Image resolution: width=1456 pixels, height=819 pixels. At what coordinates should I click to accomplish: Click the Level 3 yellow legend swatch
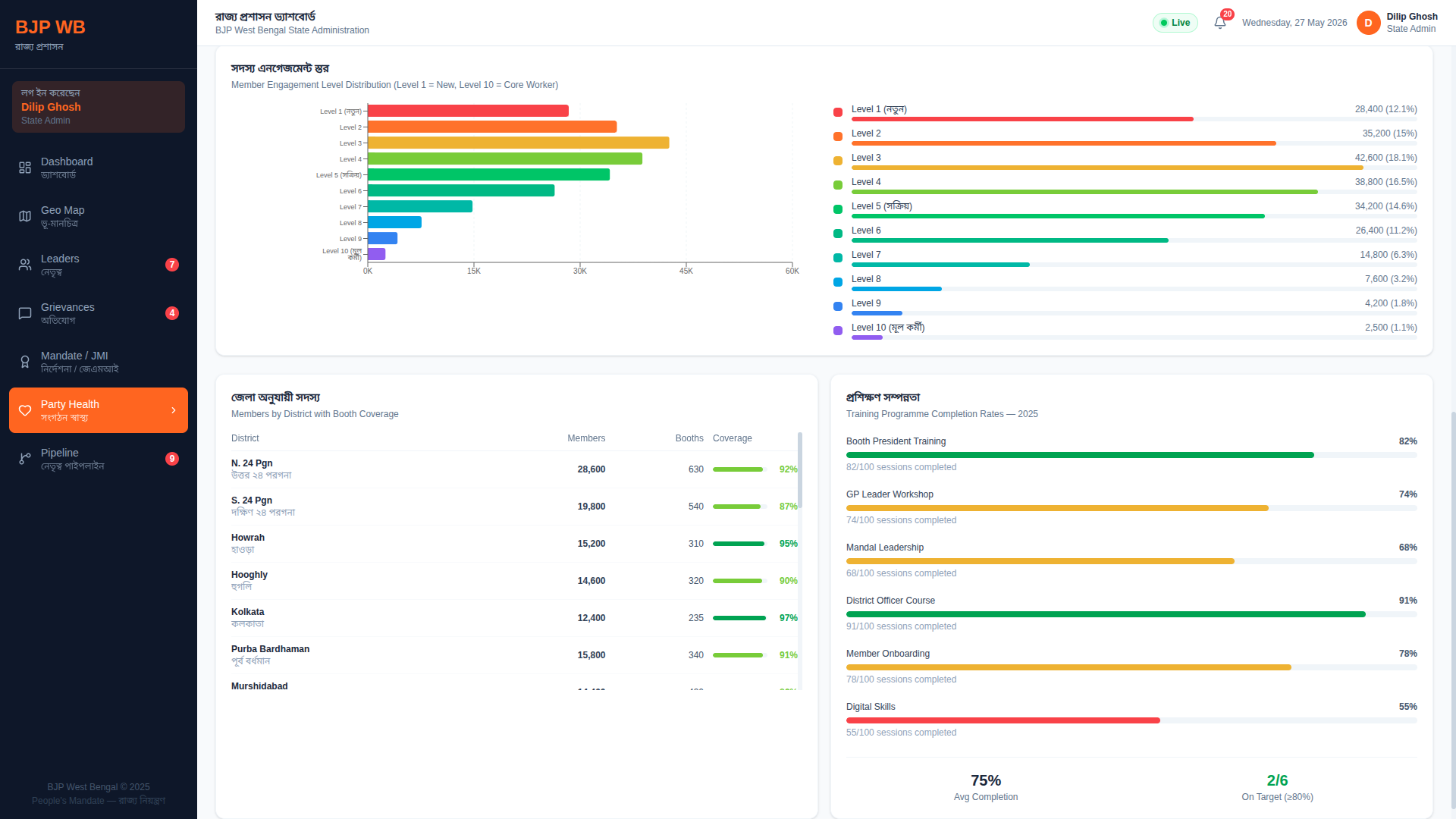coord(838,161)
